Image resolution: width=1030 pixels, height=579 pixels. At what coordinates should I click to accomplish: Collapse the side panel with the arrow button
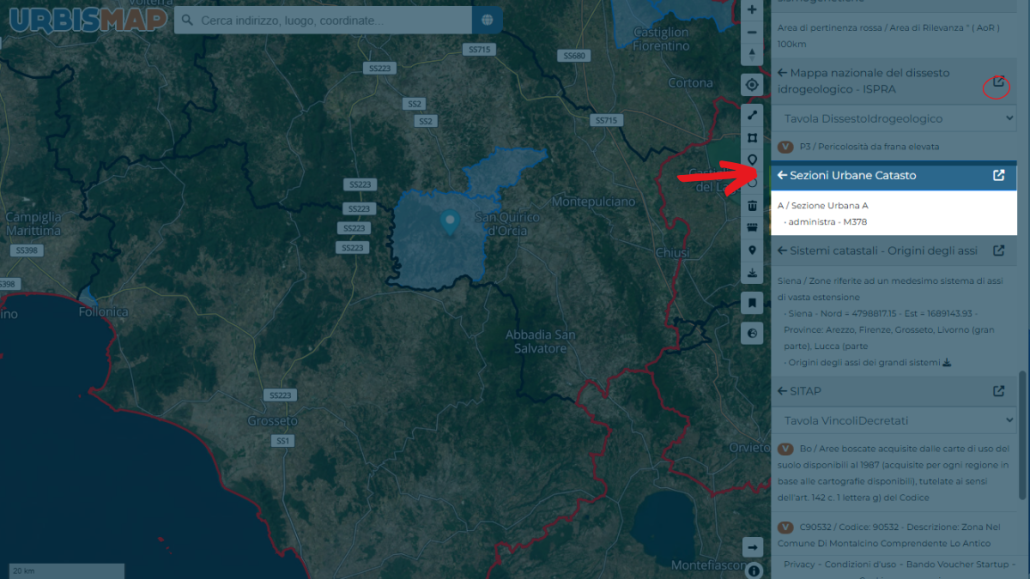pos(752,547)
